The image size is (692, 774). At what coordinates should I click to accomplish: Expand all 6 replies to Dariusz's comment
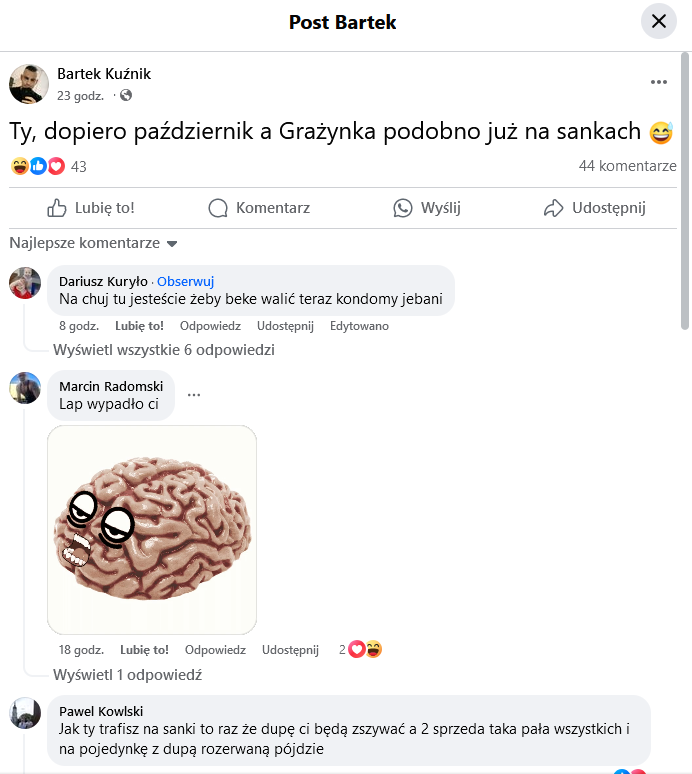pyautogui.click(x=164, y=350)
